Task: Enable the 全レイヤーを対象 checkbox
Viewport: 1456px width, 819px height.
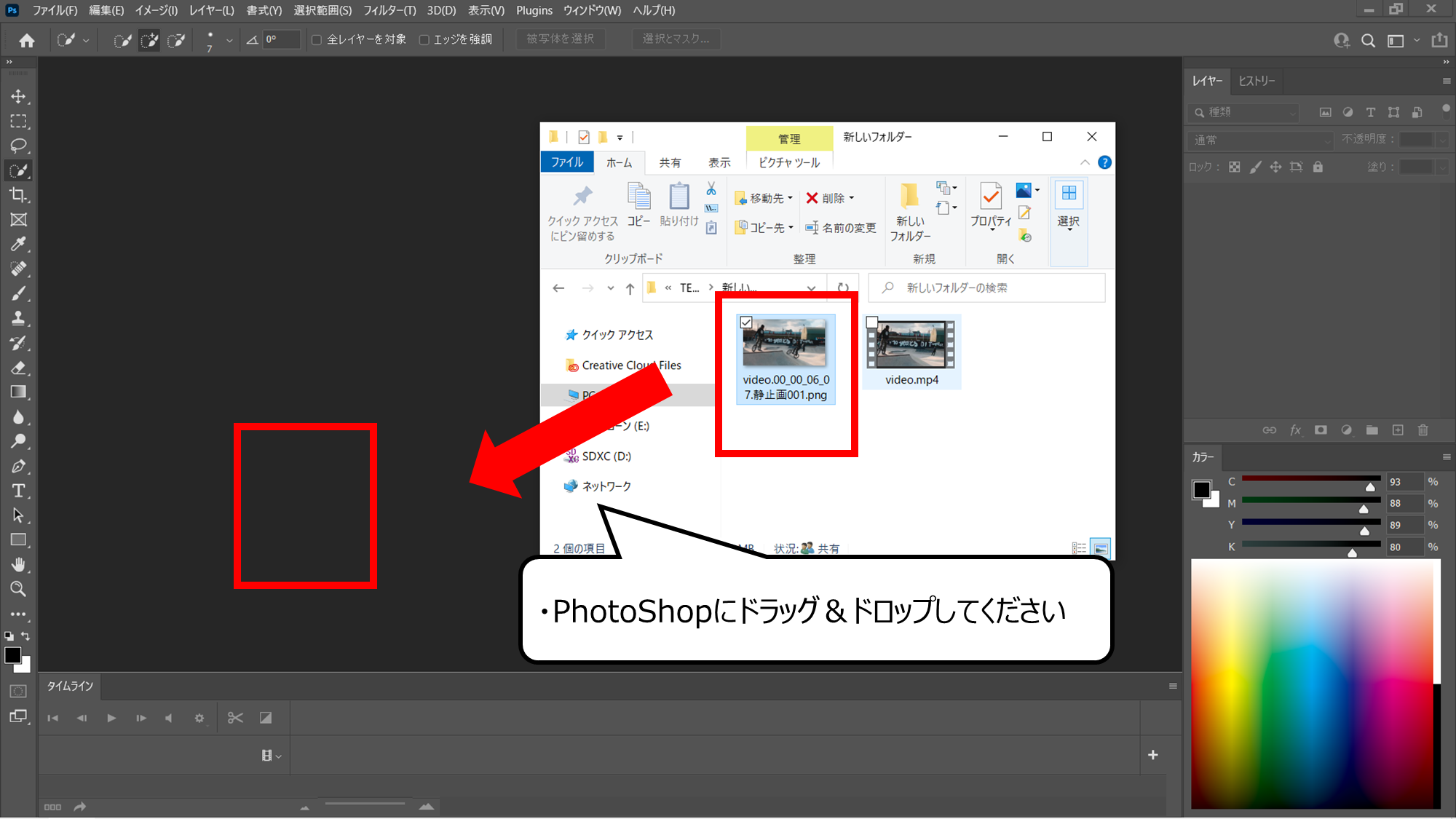Action: click(317, 40)
